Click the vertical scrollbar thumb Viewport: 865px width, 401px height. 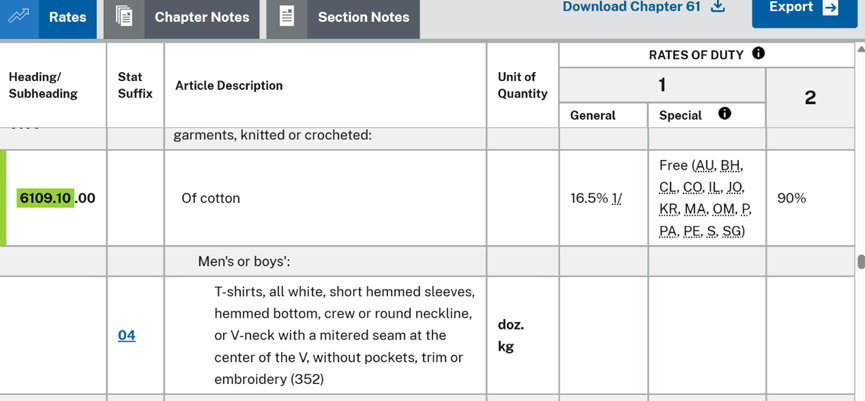point(860,262)
